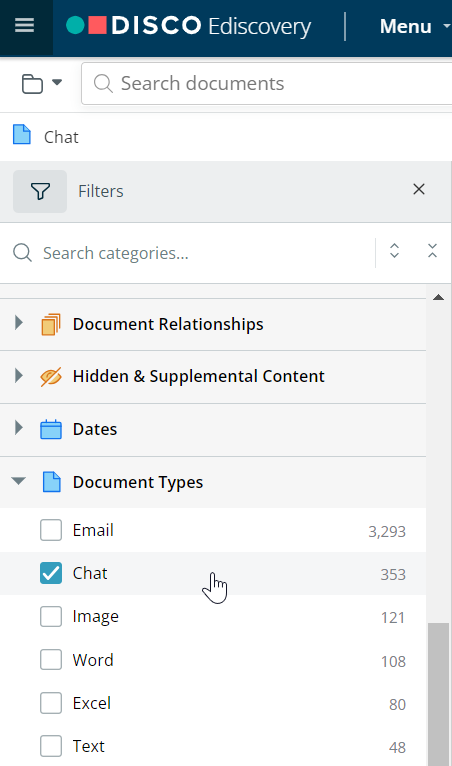This screenshot has width=452, height=766.
Task: Toggle the Filters funnel button
Action: (x=40, y=191)
